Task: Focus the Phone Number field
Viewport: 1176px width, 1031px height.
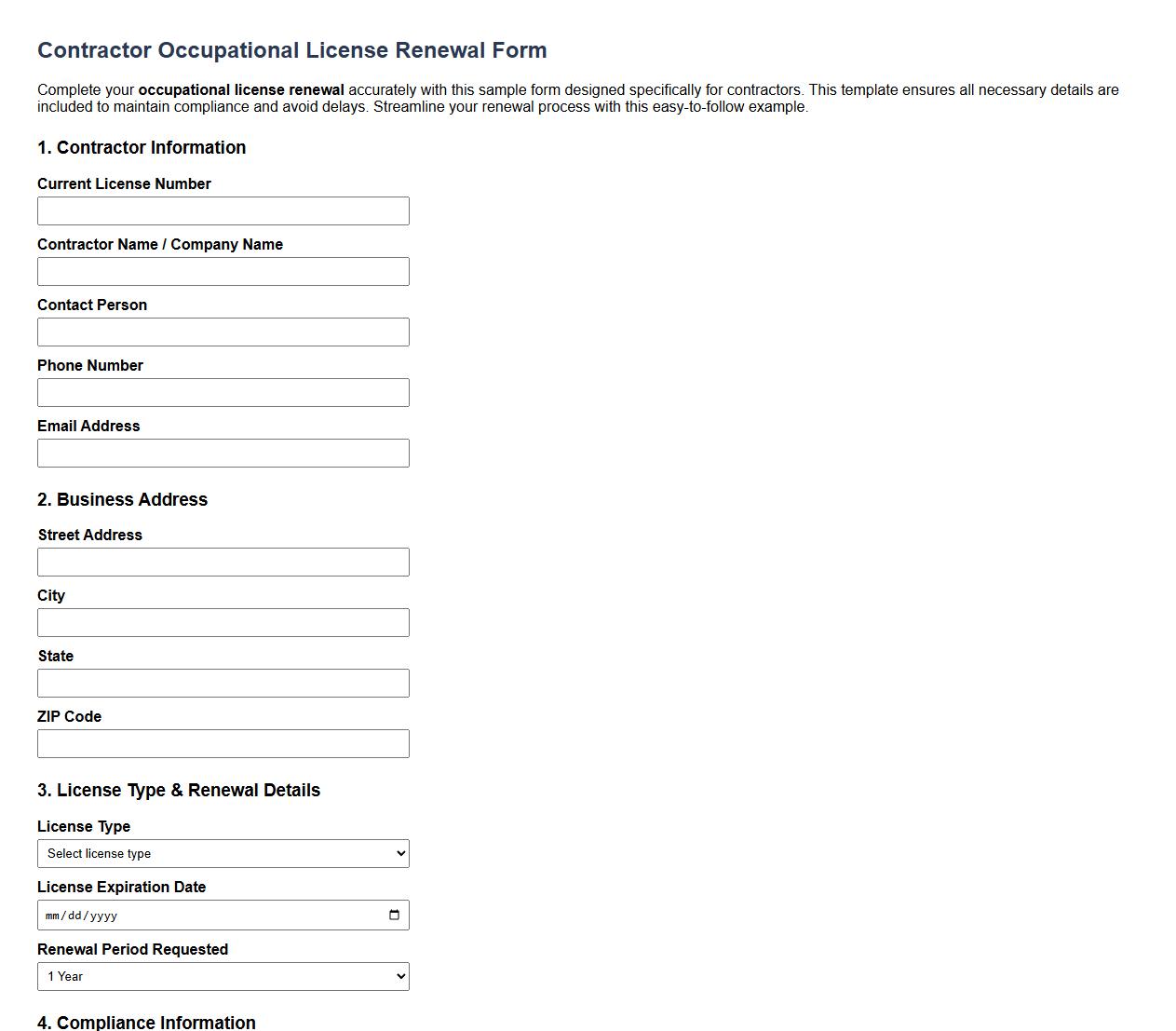Action: pos(223,392)
